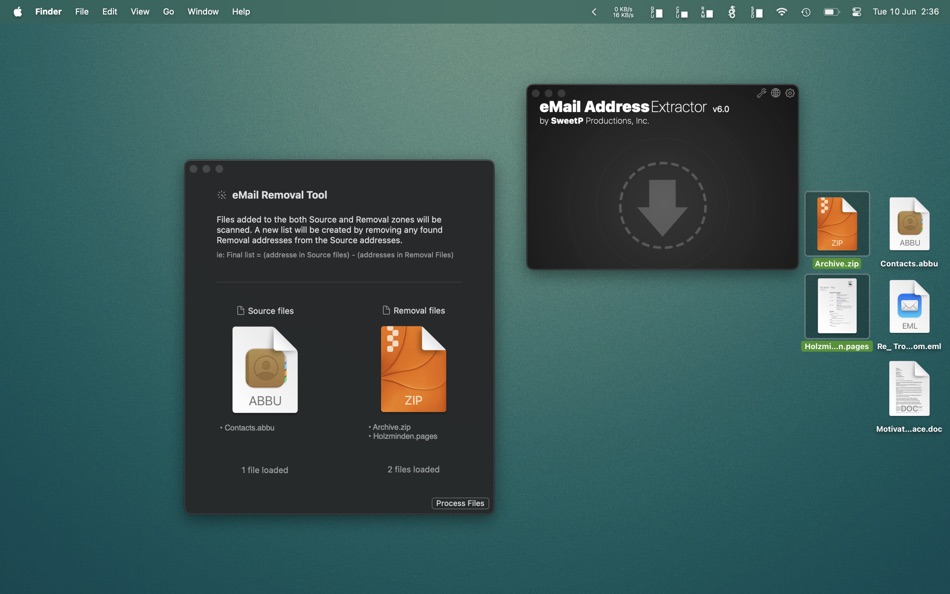Click the eMail Address Extractor title text
This screenshot has height=594, width=950.
click(x=623, y=107)
